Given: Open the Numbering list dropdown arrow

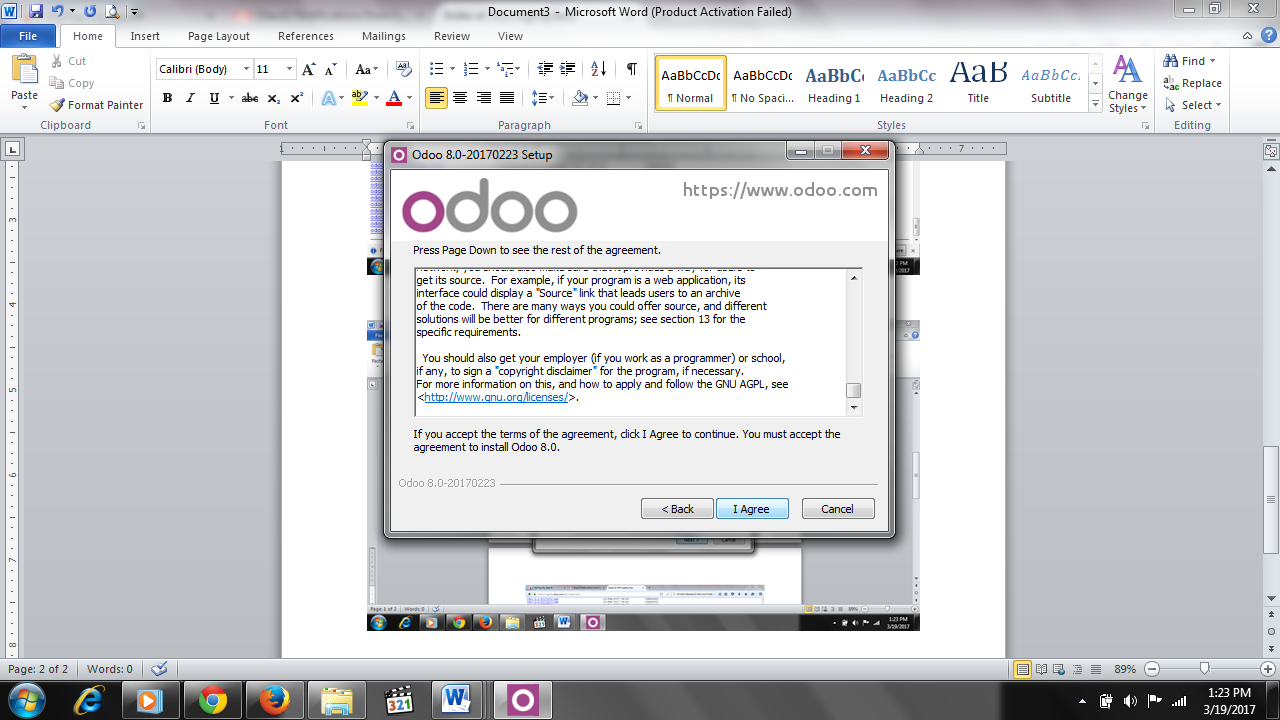Looking at the screenshot, I should point(487,69).
